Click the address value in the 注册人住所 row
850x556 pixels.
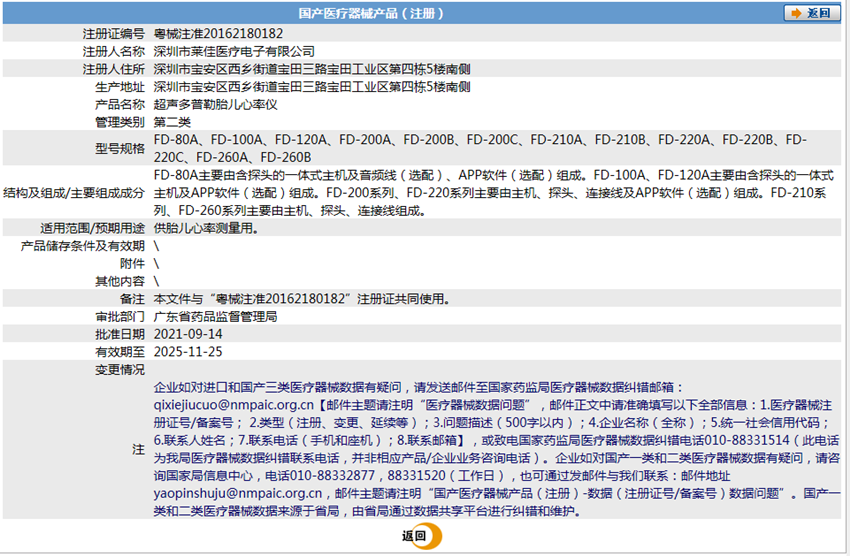[x=312, y=69]
